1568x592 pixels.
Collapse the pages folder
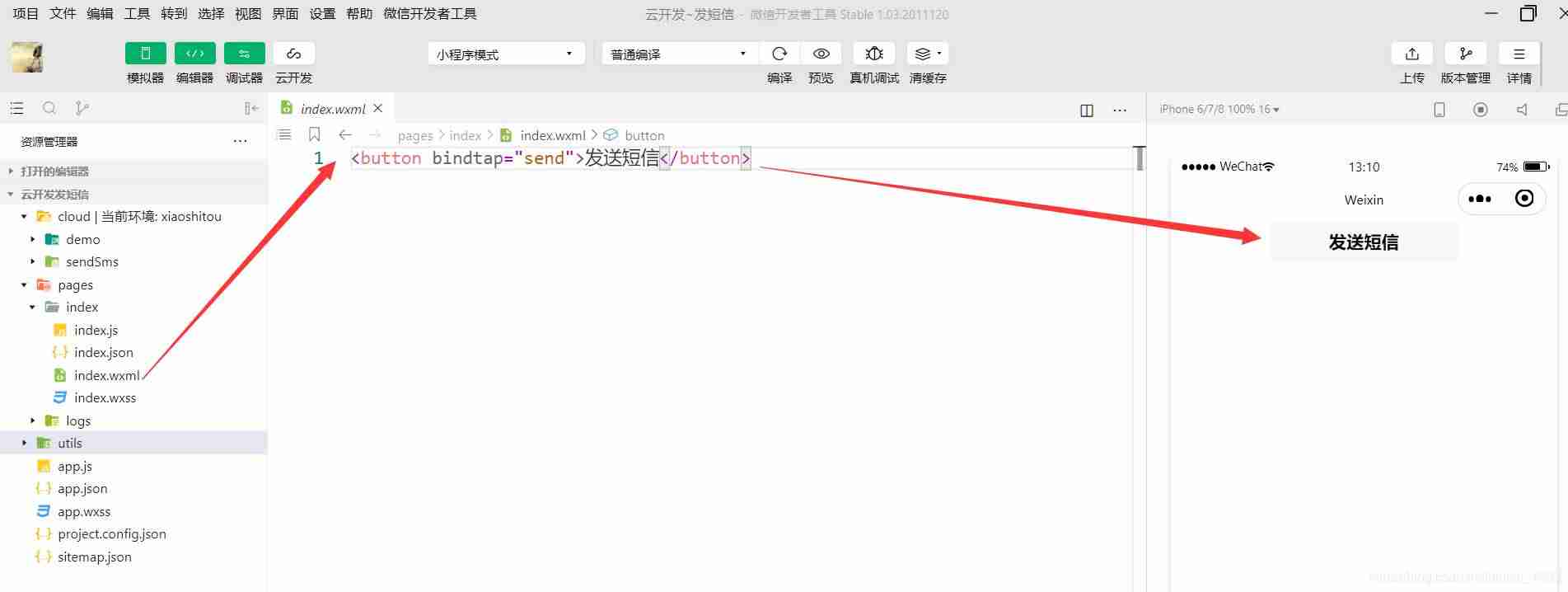[133, 284]
